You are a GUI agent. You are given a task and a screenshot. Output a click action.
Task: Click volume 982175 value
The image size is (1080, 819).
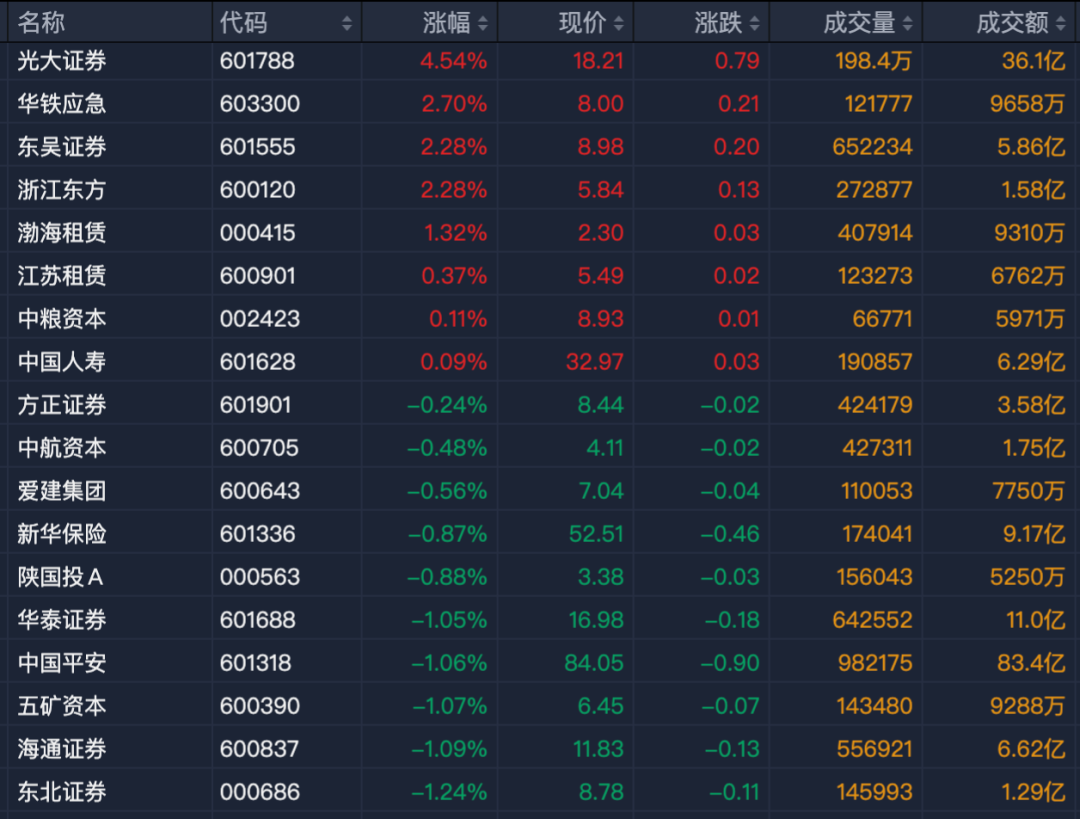[x=875, y=663]
